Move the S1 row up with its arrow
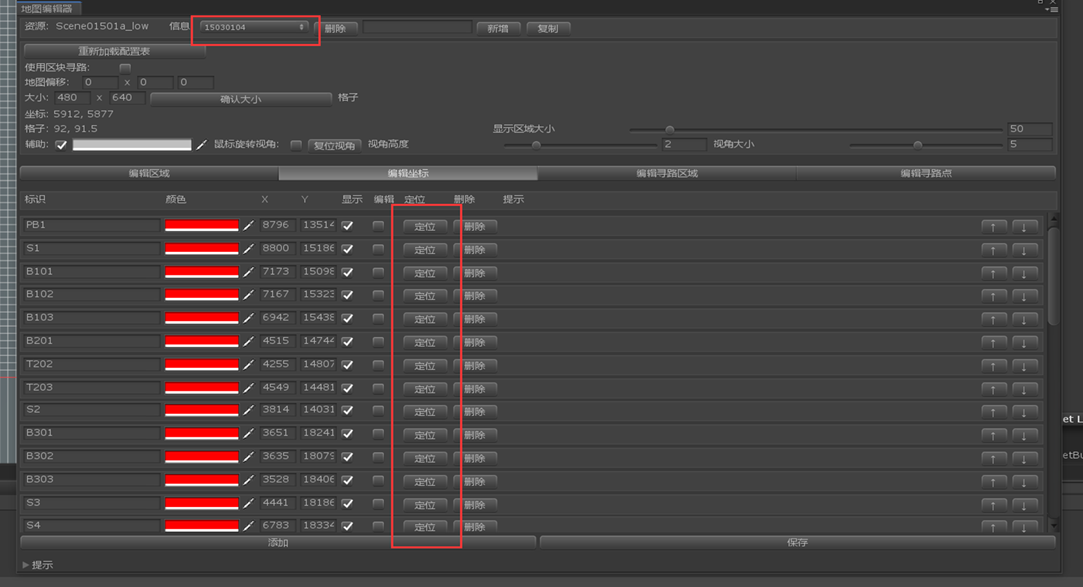This screenshot has width=1083, height=587. coord(993,250)
